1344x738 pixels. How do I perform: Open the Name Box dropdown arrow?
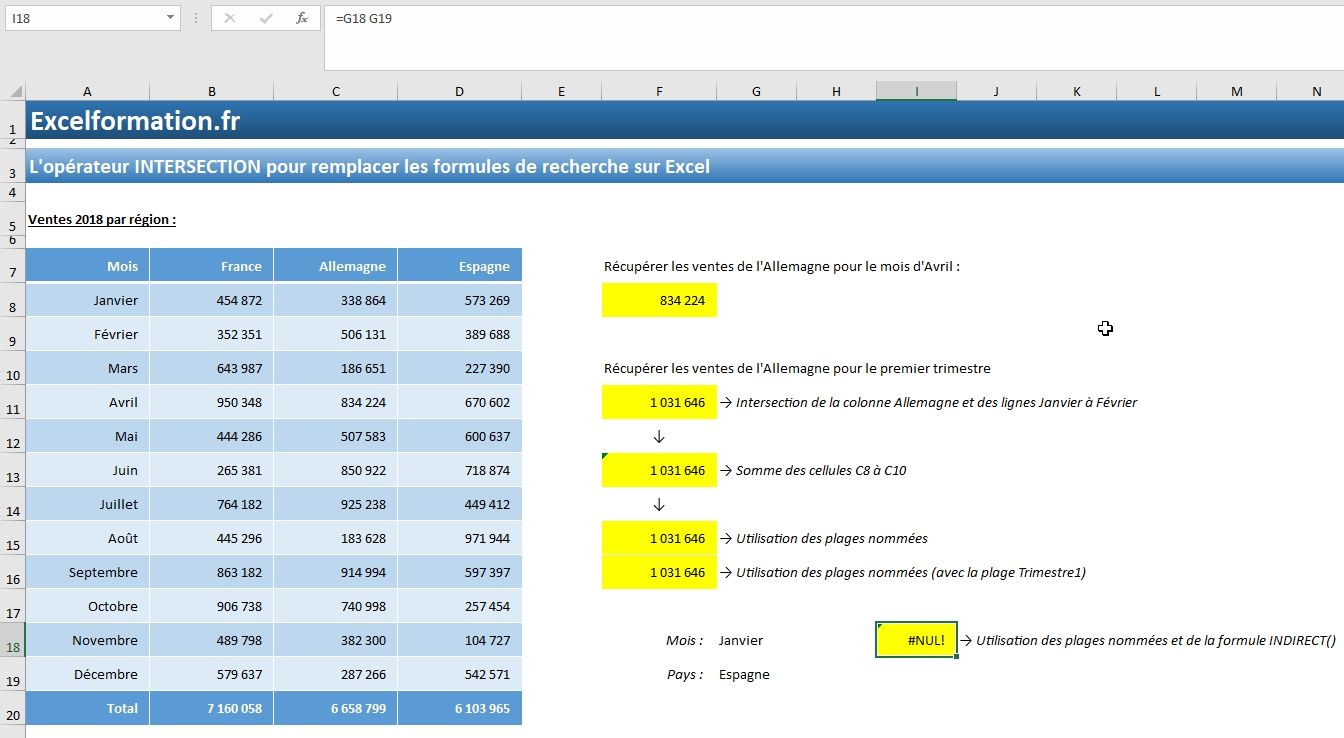point(171,18)
